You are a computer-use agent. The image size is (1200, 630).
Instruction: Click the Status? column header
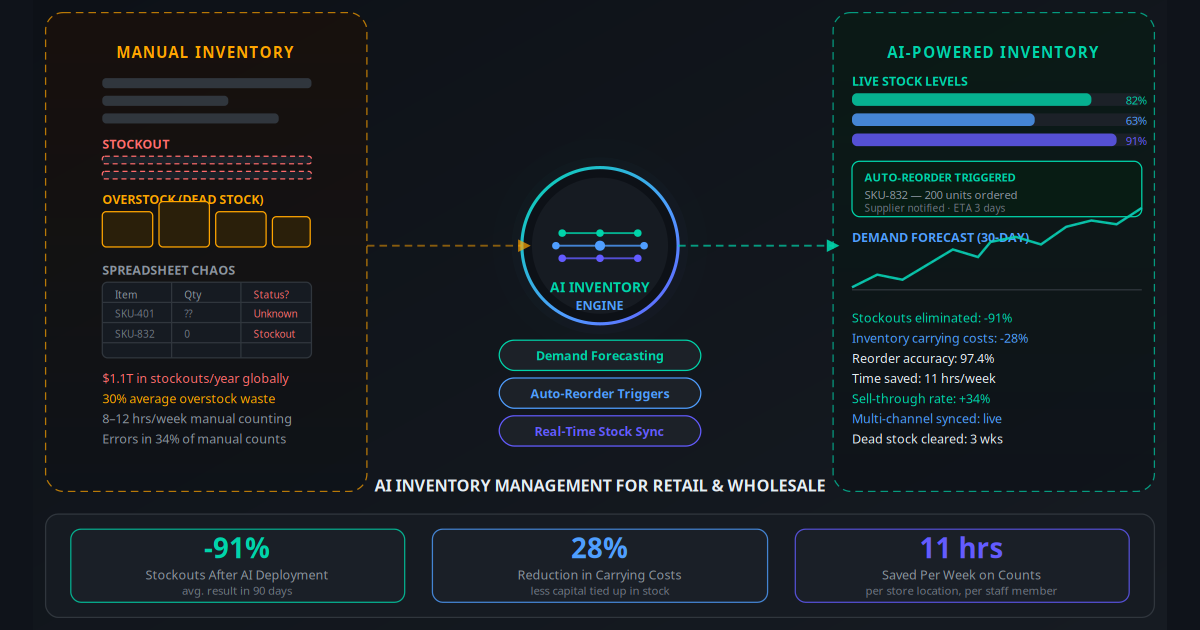pyautogui.click(x=271, y=294)
